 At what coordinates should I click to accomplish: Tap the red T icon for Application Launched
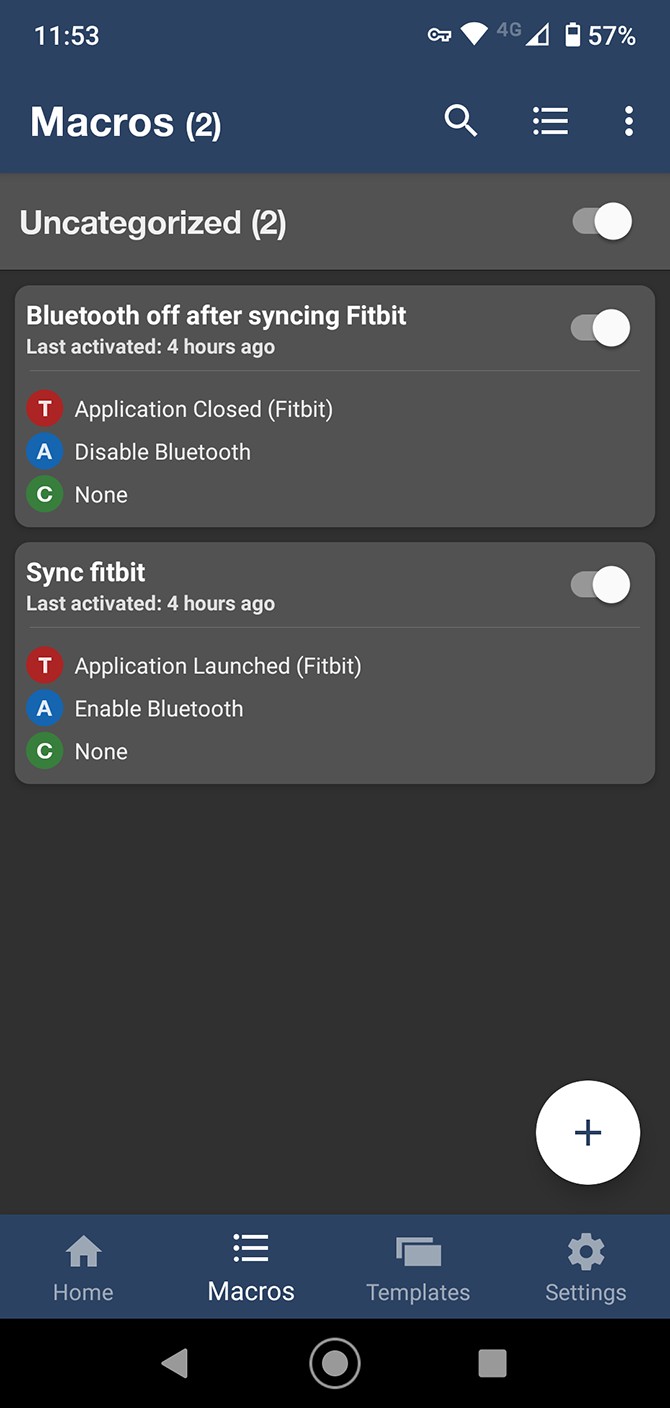44,666
